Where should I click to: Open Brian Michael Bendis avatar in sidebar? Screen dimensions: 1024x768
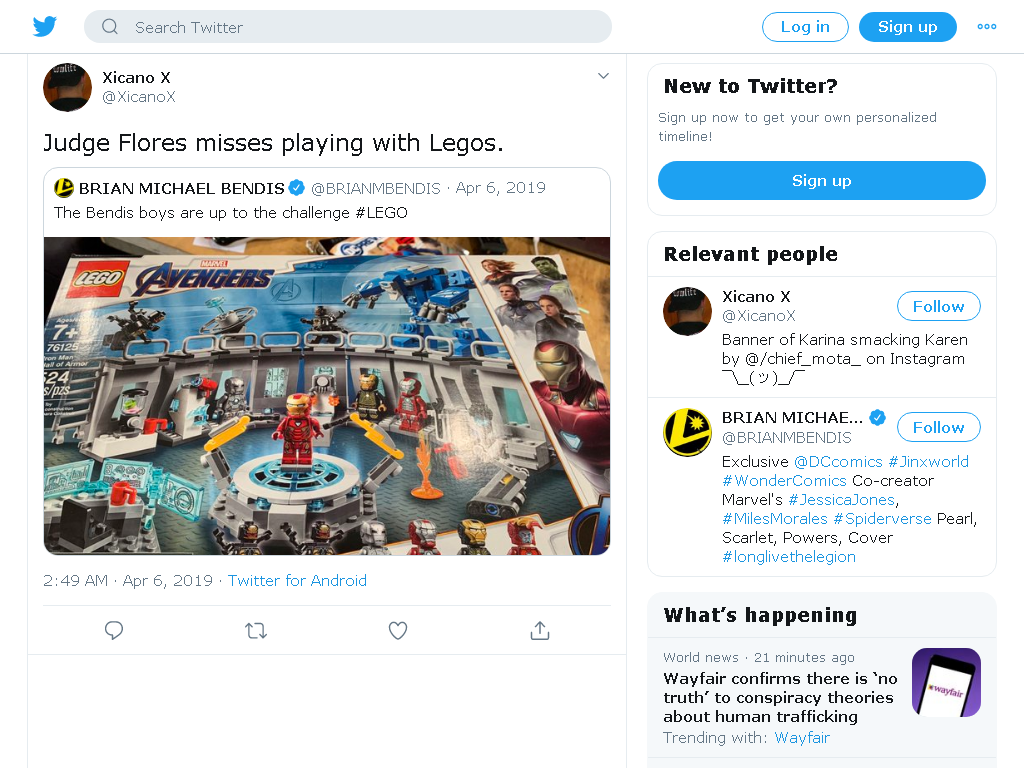(687, 432)
